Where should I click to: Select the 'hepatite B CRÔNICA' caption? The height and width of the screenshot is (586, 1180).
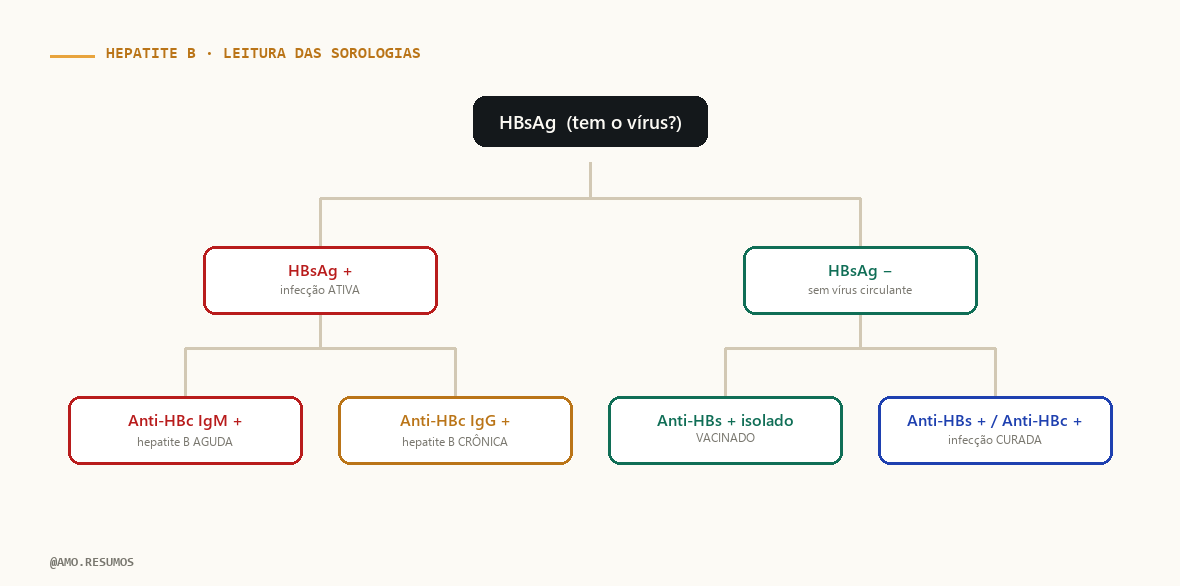pos(455,442)
